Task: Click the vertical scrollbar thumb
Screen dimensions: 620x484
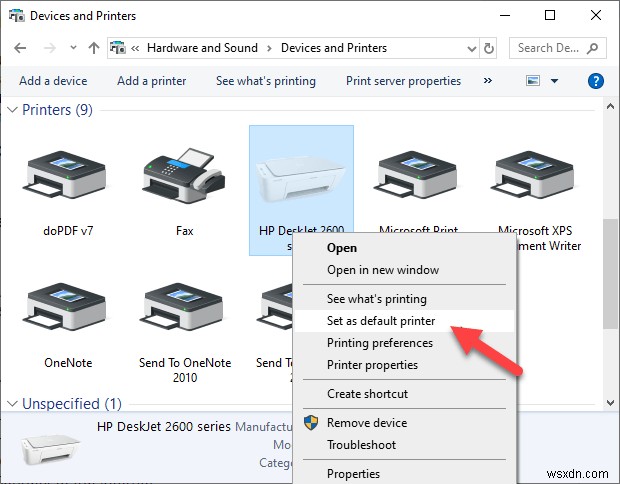Action: click(610, 273)
